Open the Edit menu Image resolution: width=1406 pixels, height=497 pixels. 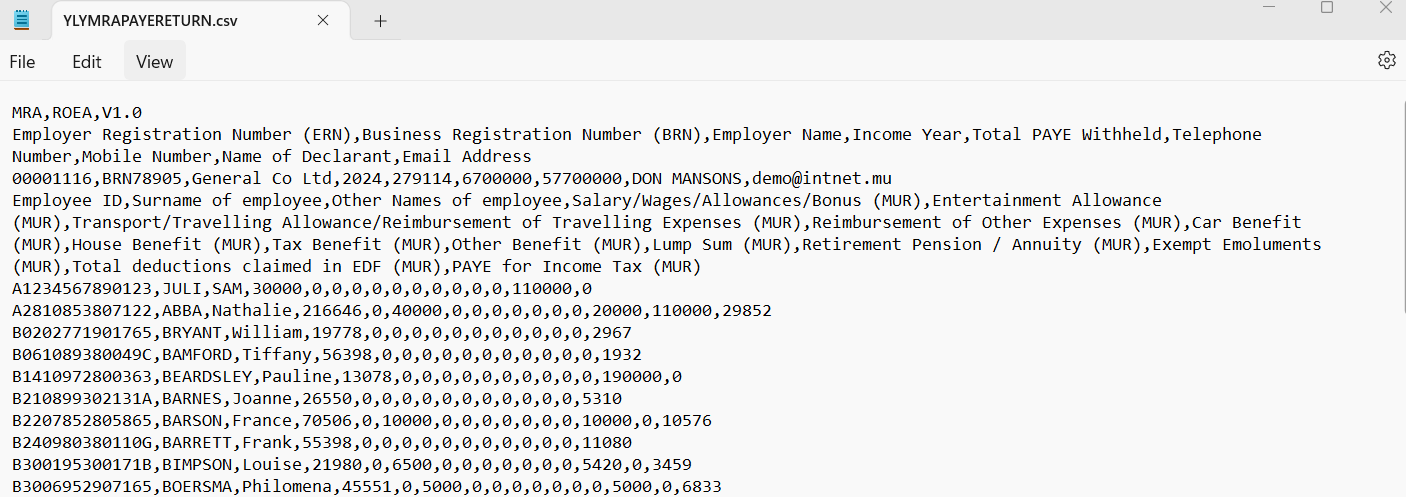tap(87, 62)
